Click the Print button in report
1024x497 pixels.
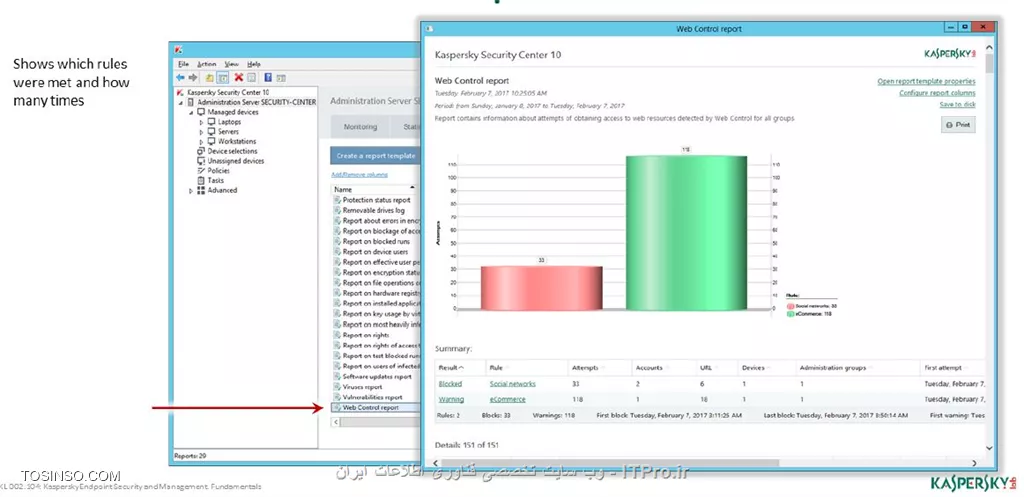[958, 125]
